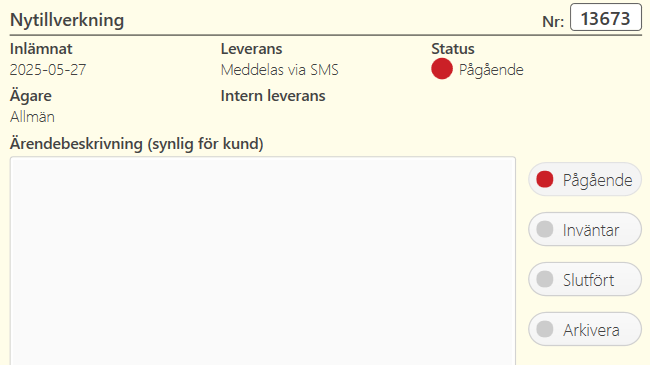Click the Intern leverans label

[x=273, y=96]
